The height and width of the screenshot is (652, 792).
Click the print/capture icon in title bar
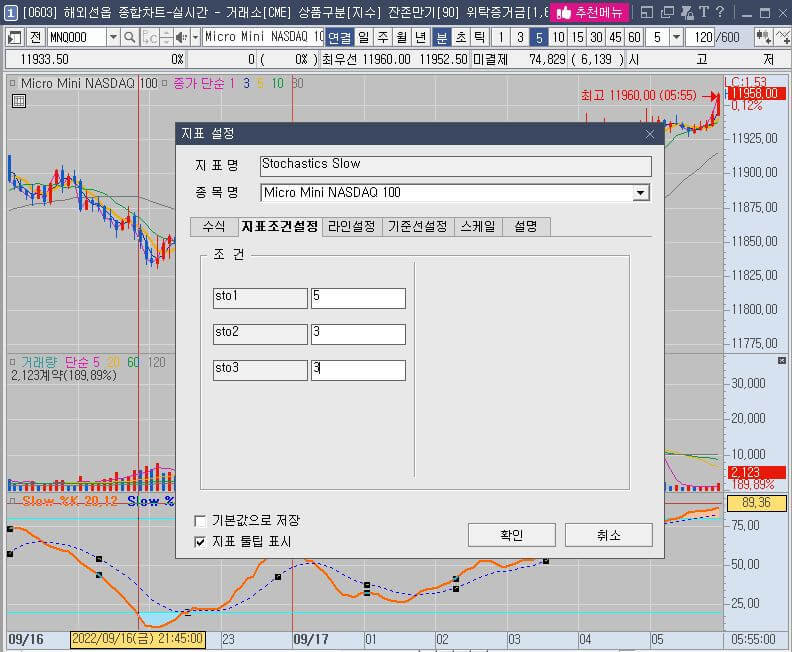point(686,12)
